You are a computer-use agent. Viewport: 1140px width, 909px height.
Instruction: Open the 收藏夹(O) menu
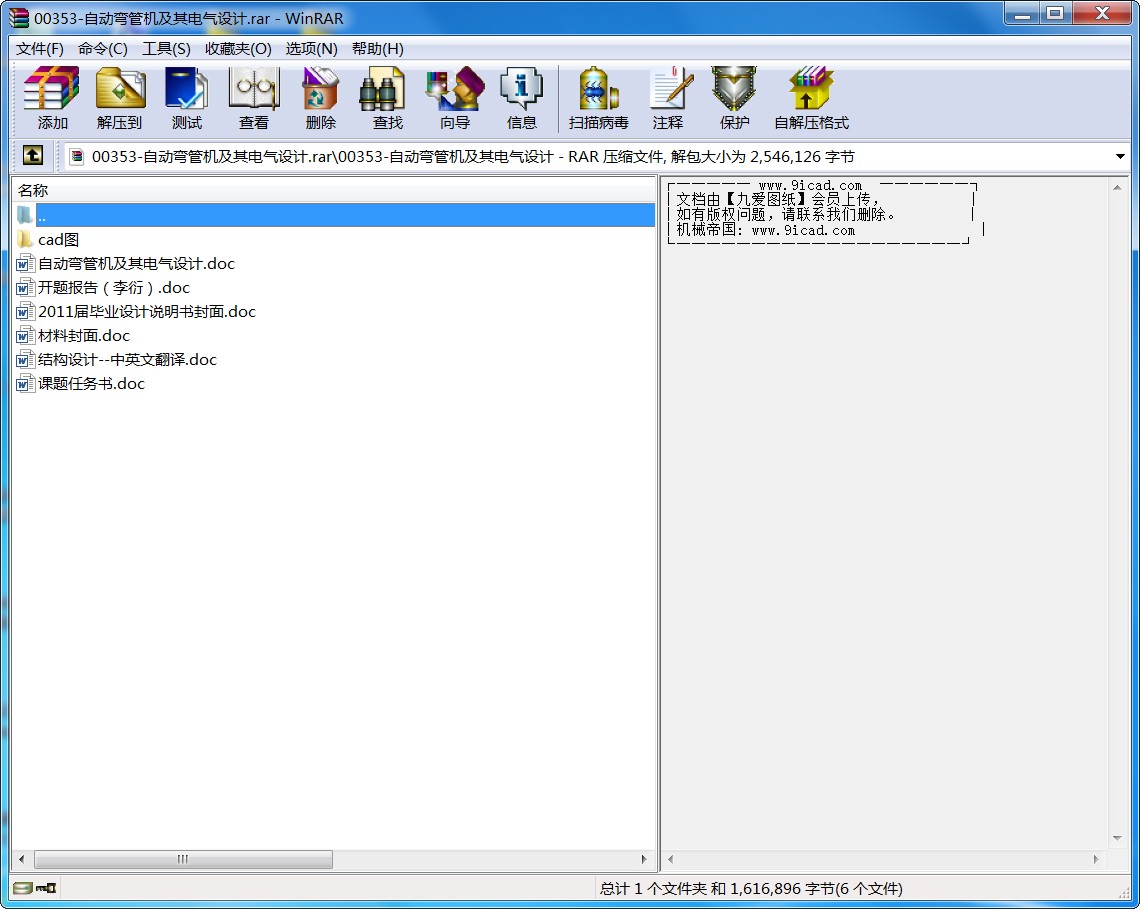coord(238,49)
